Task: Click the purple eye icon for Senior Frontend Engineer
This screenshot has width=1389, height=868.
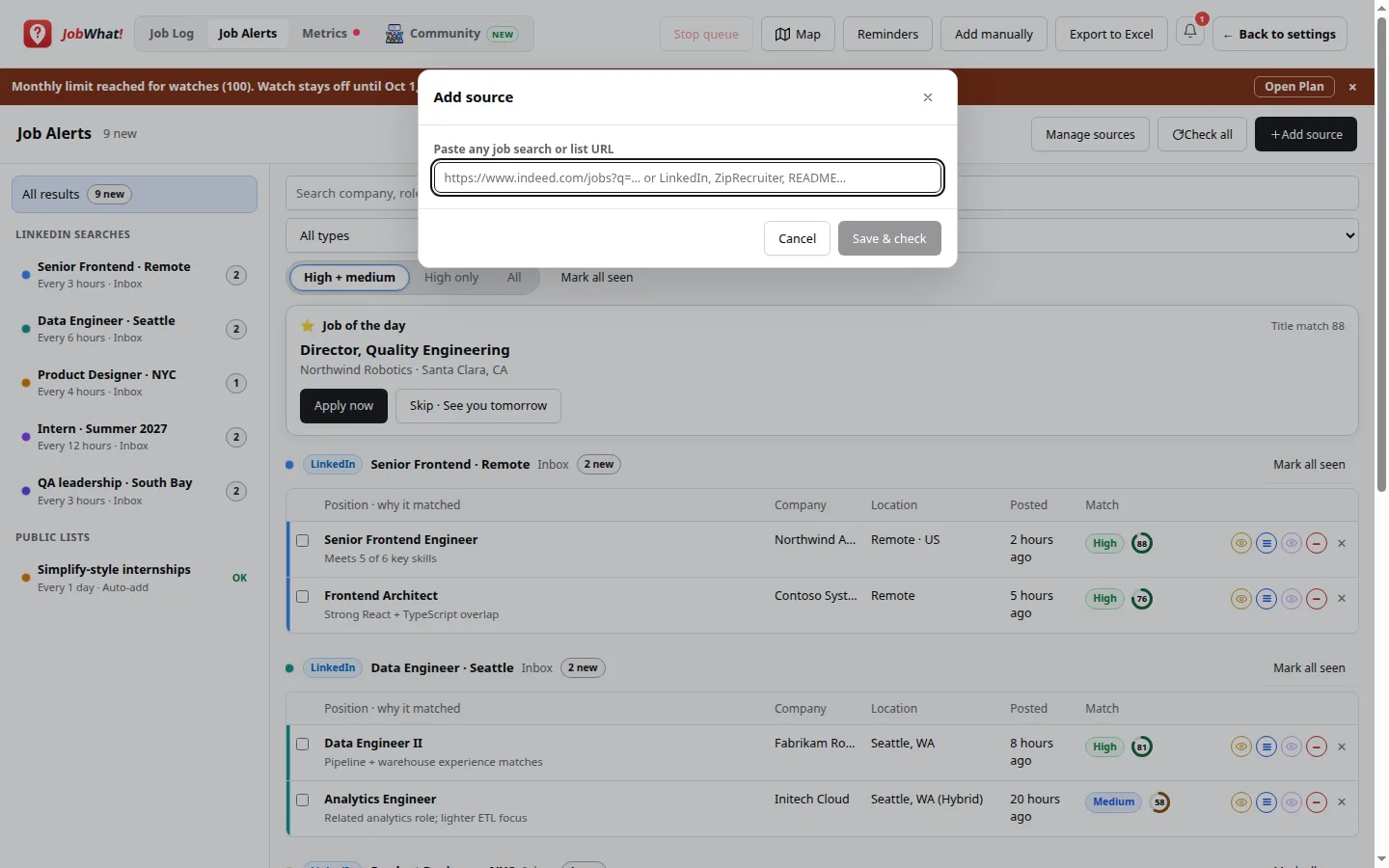Action: 1292,543
